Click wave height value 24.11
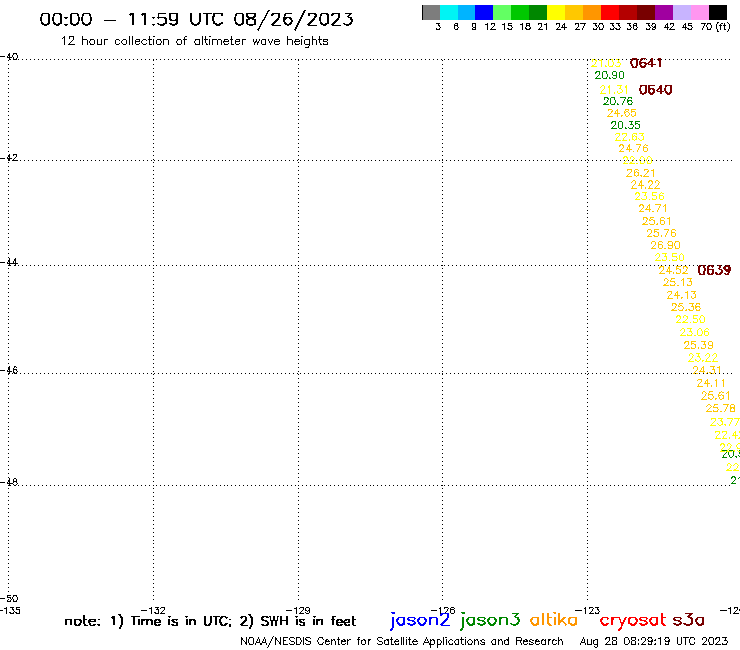Image resolution: width=740 pixels, height=650 pixels. click(711, 383)
